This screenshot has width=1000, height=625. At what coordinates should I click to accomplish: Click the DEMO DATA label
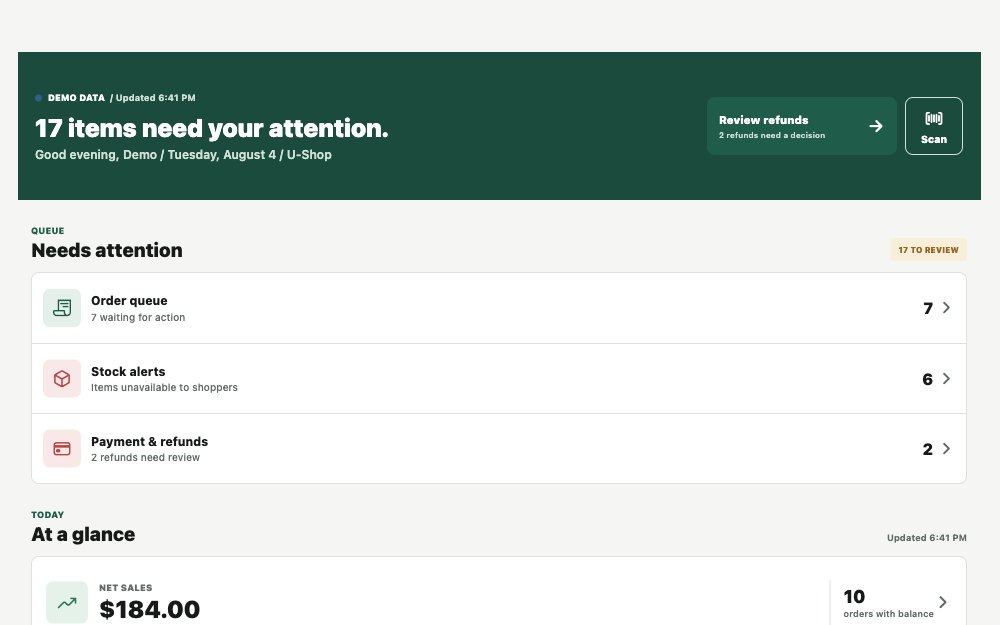[76, 98]
